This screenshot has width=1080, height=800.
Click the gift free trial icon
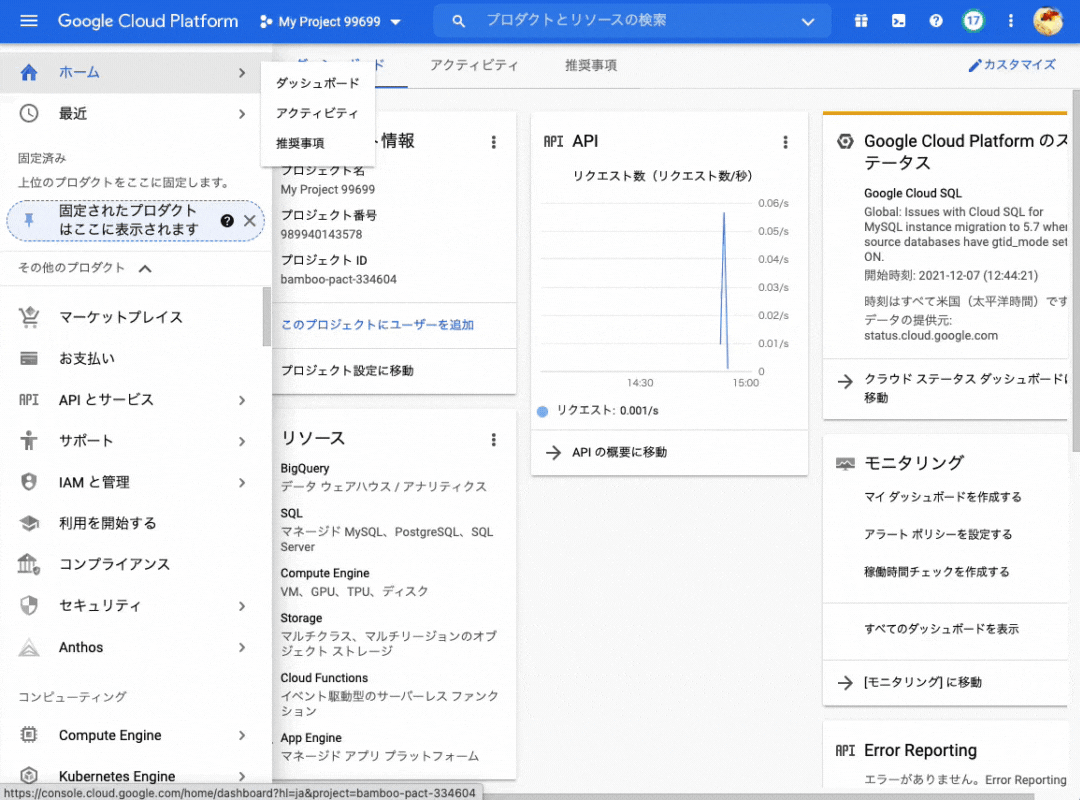coord(861,21)
